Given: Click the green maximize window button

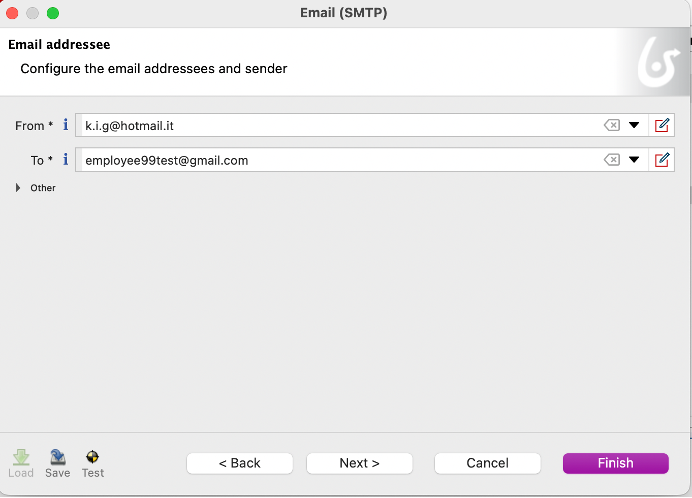Looking at the screenshot, I should [53, 13].
